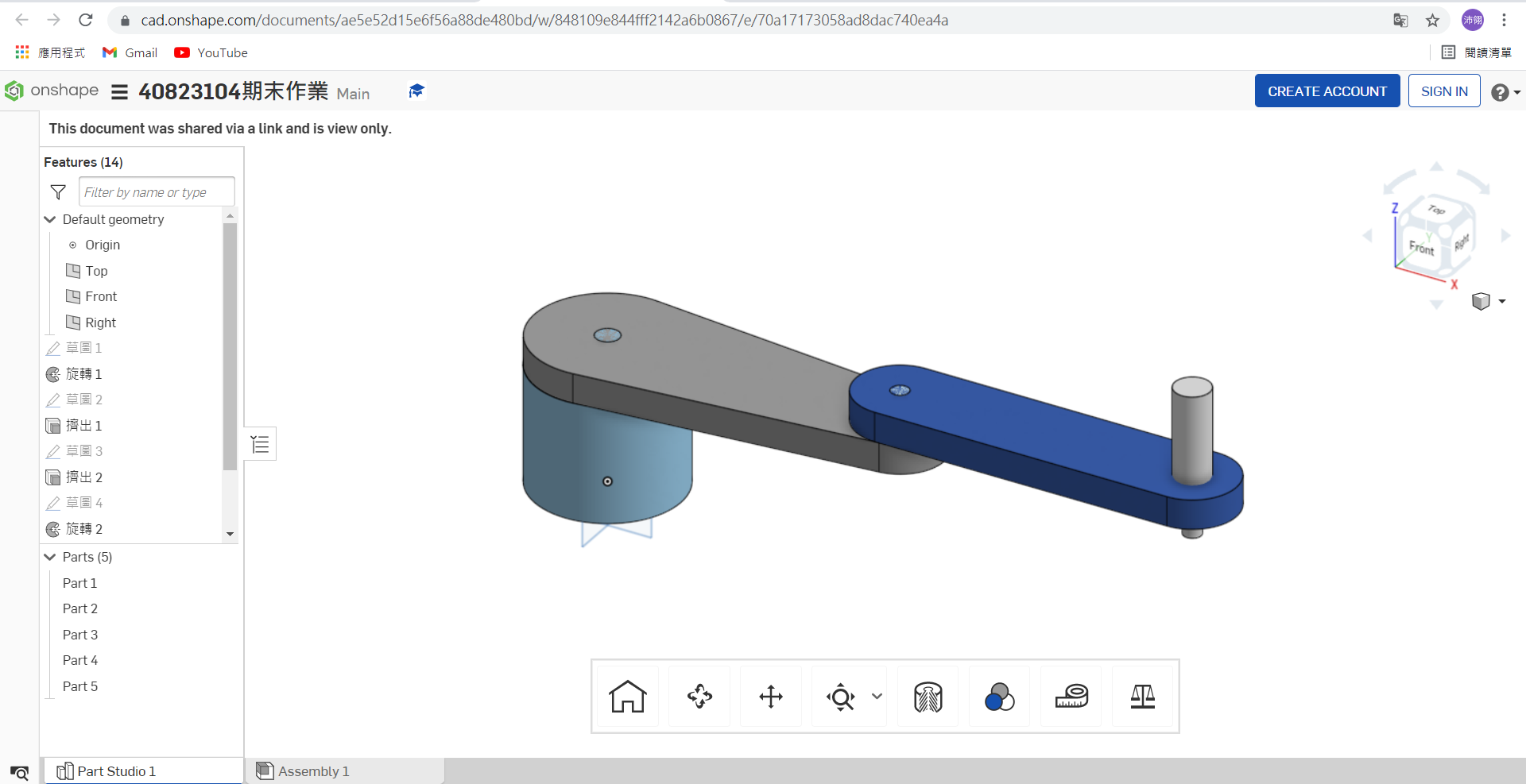Click the feature list toggle icon
The height and width of the screenshot is (784, 1526).
260,444
